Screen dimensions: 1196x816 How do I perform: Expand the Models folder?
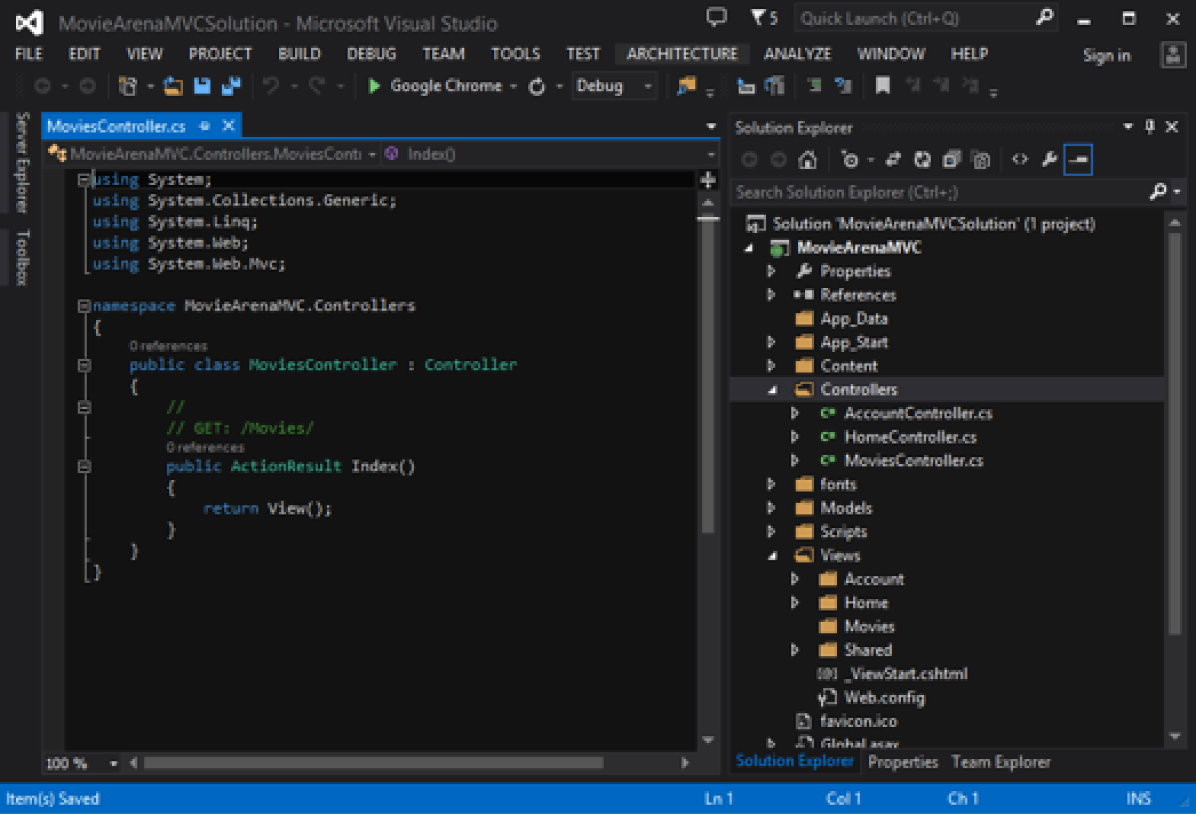click(771, 509)
